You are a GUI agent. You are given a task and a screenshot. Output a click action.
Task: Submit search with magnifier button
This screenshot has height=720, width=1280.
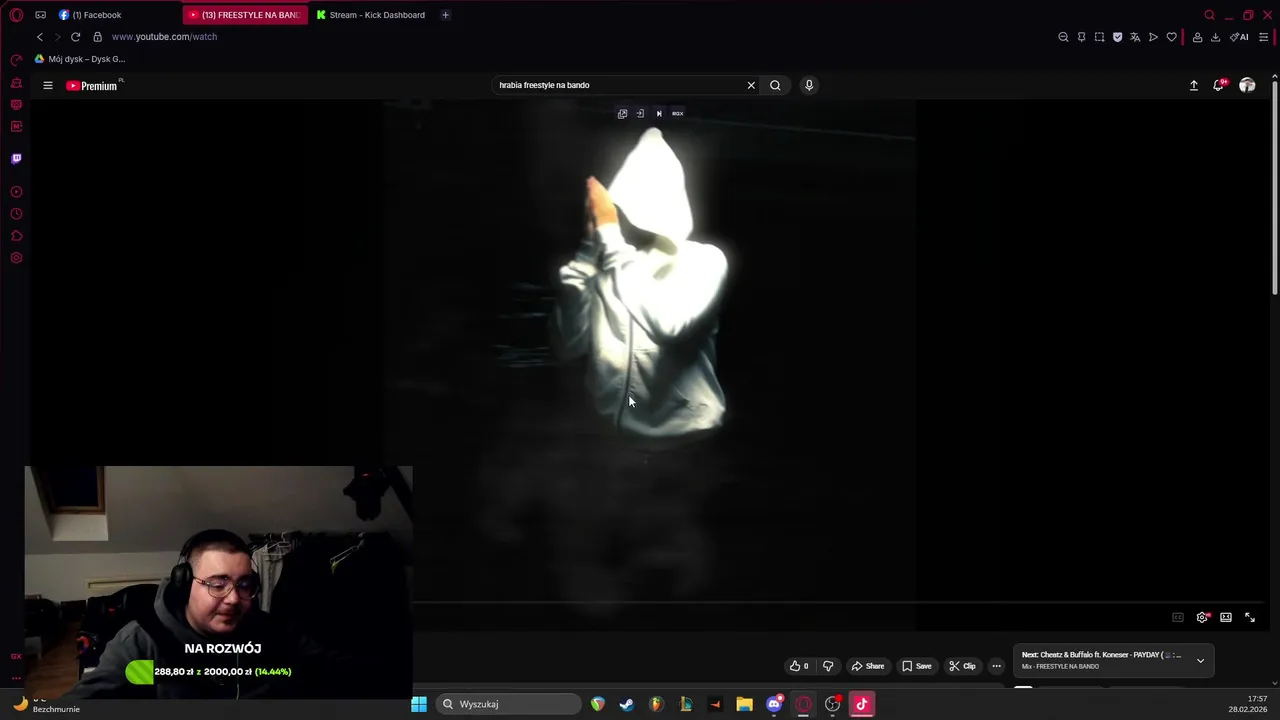[775, 85]
